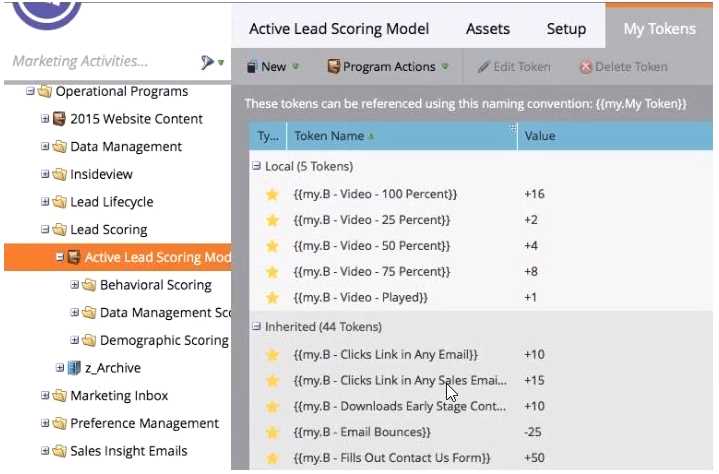Open the Program Actions dropdown
The image size is (719, 474).
[x=387, y=67]
